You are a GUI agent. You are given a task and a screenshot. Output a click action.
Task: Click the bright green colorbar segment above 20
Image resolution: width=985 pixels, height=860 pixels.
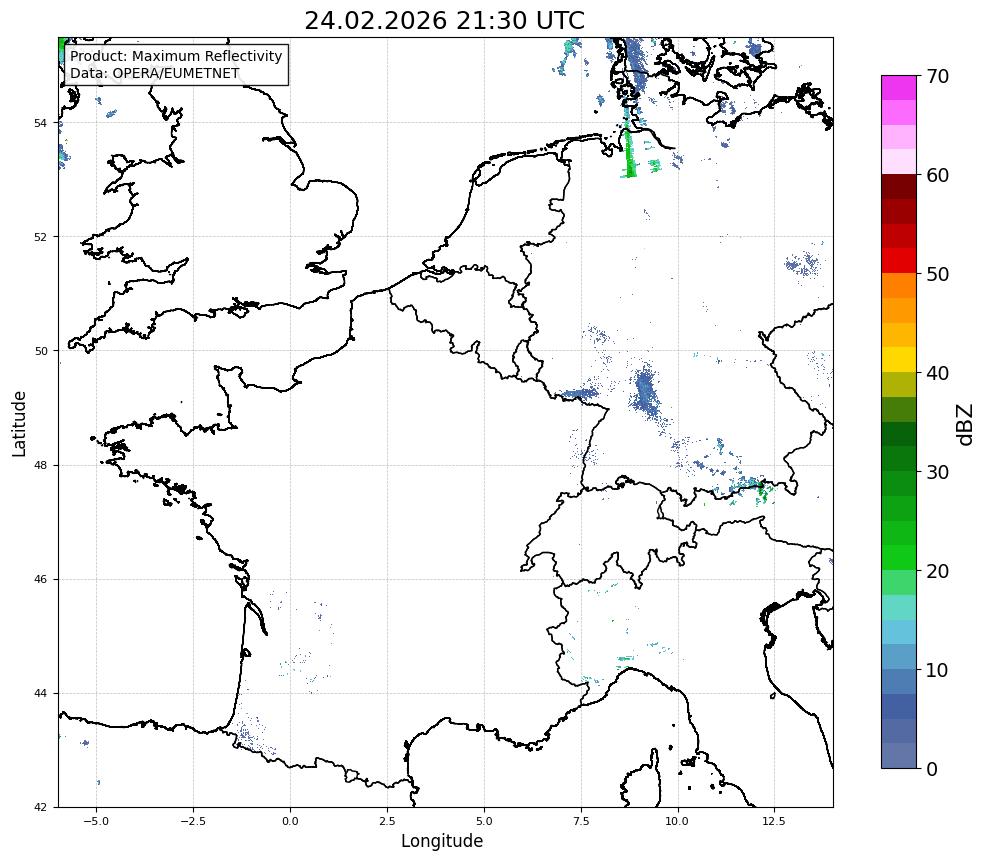pyautogui.click(x=899, y=558)
